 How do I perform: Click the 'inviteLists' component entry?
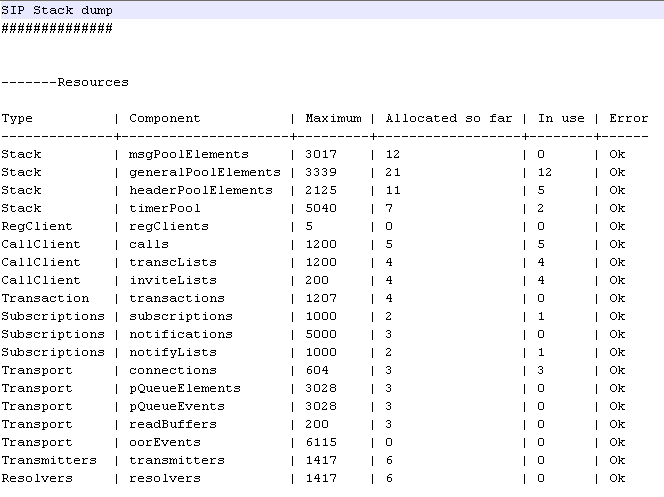(173, 280)
